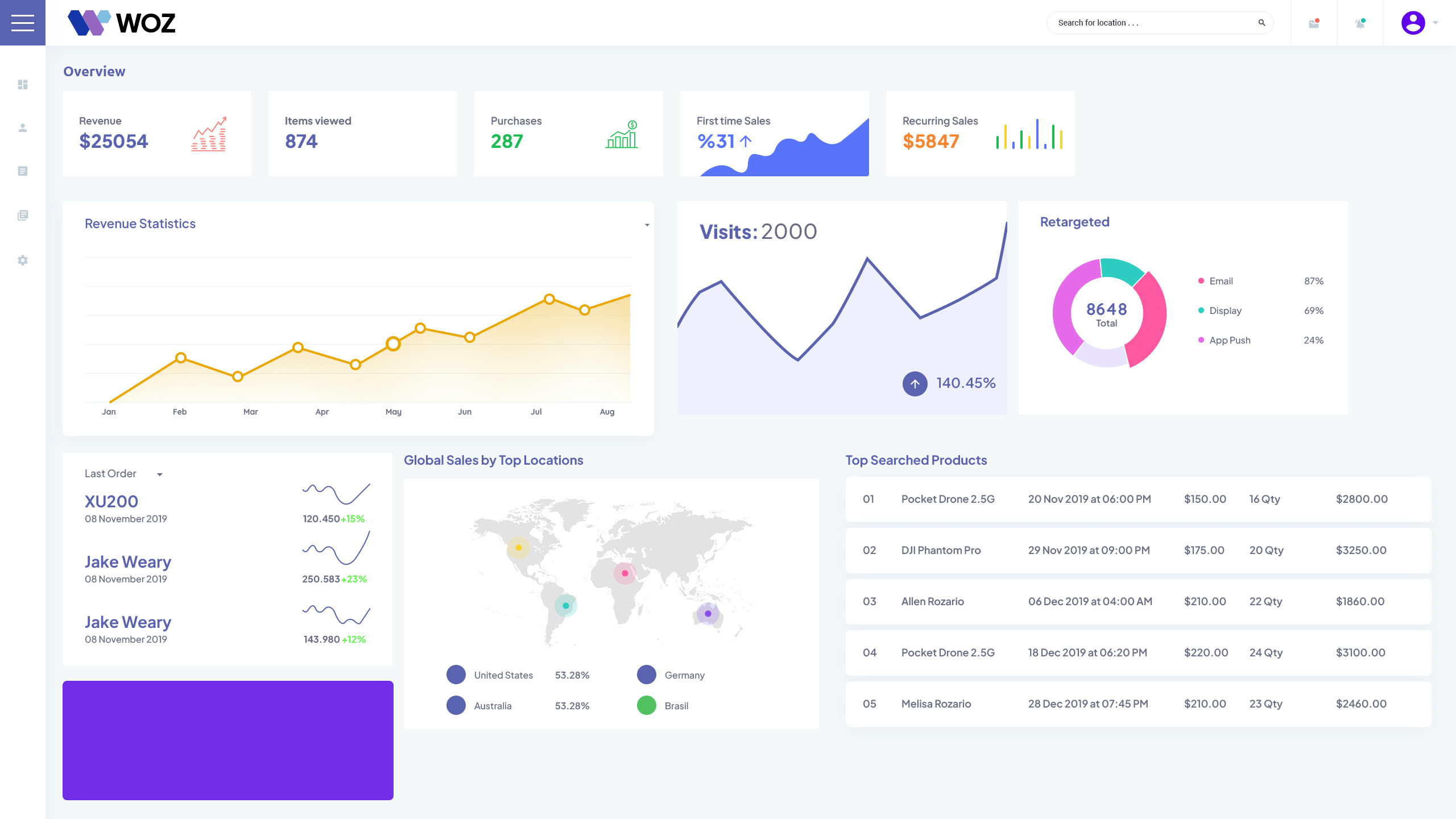Click the mail messages icon
This screenshot has height=819, width=1456.
pyautogui.click(x=1314, y=23)
